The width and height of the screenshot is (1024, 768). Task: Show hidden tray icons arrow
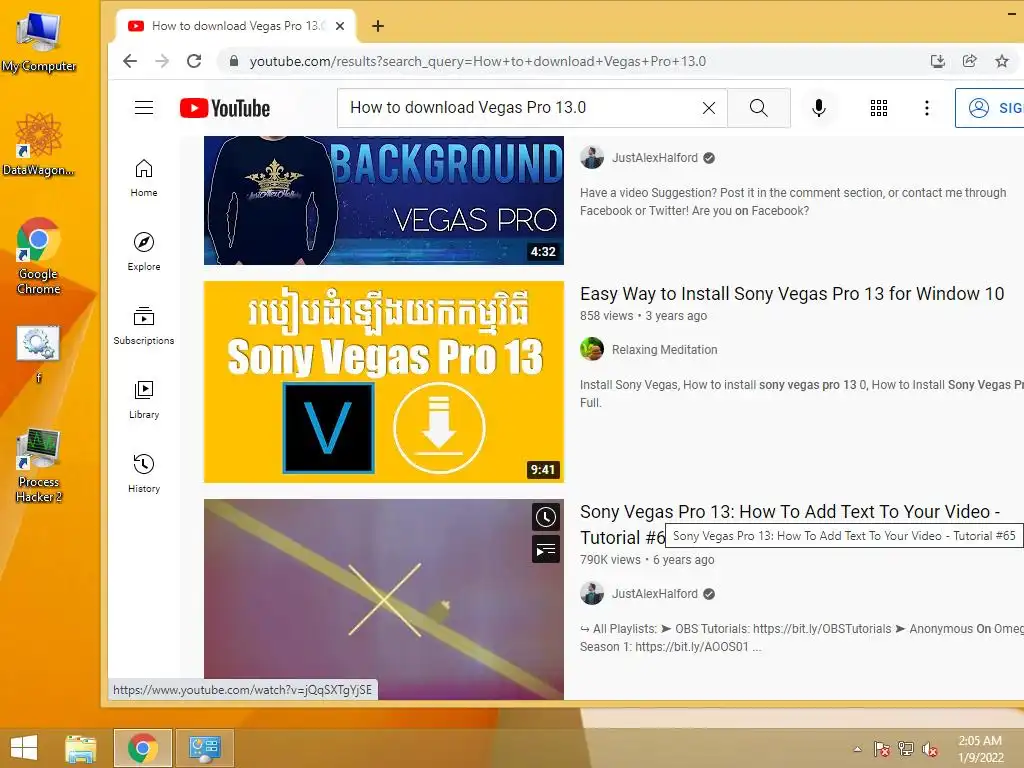857,749
